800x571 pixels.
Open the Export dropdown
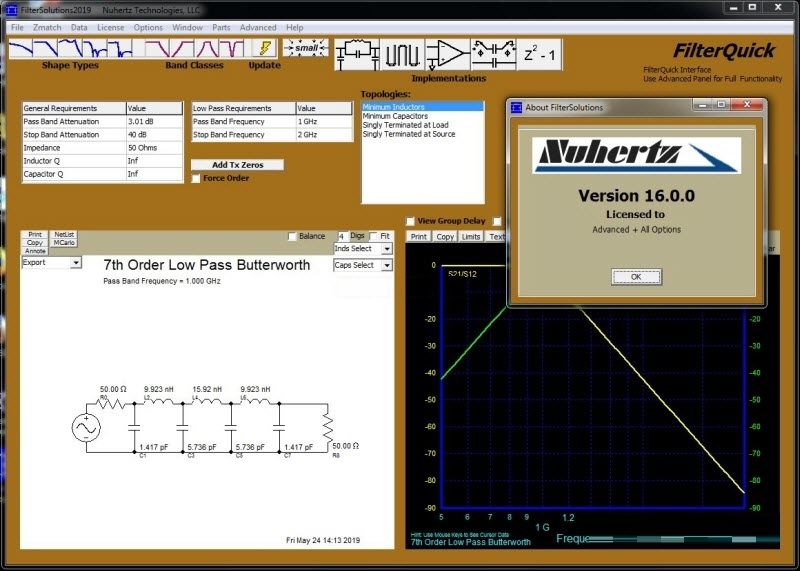pos(52,263)
